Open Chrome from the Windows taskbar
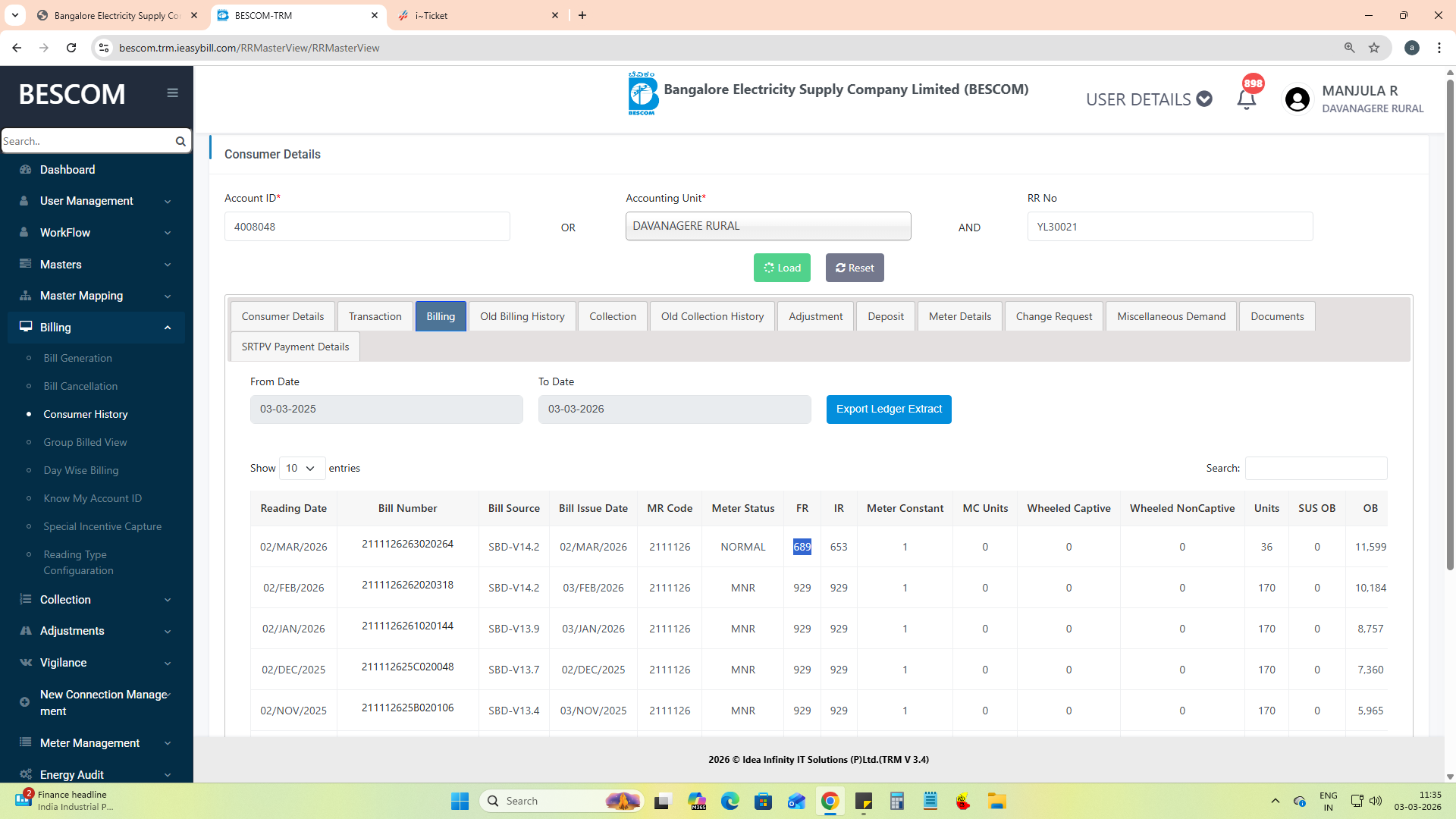1456x819 pixels. pos(830,801)
